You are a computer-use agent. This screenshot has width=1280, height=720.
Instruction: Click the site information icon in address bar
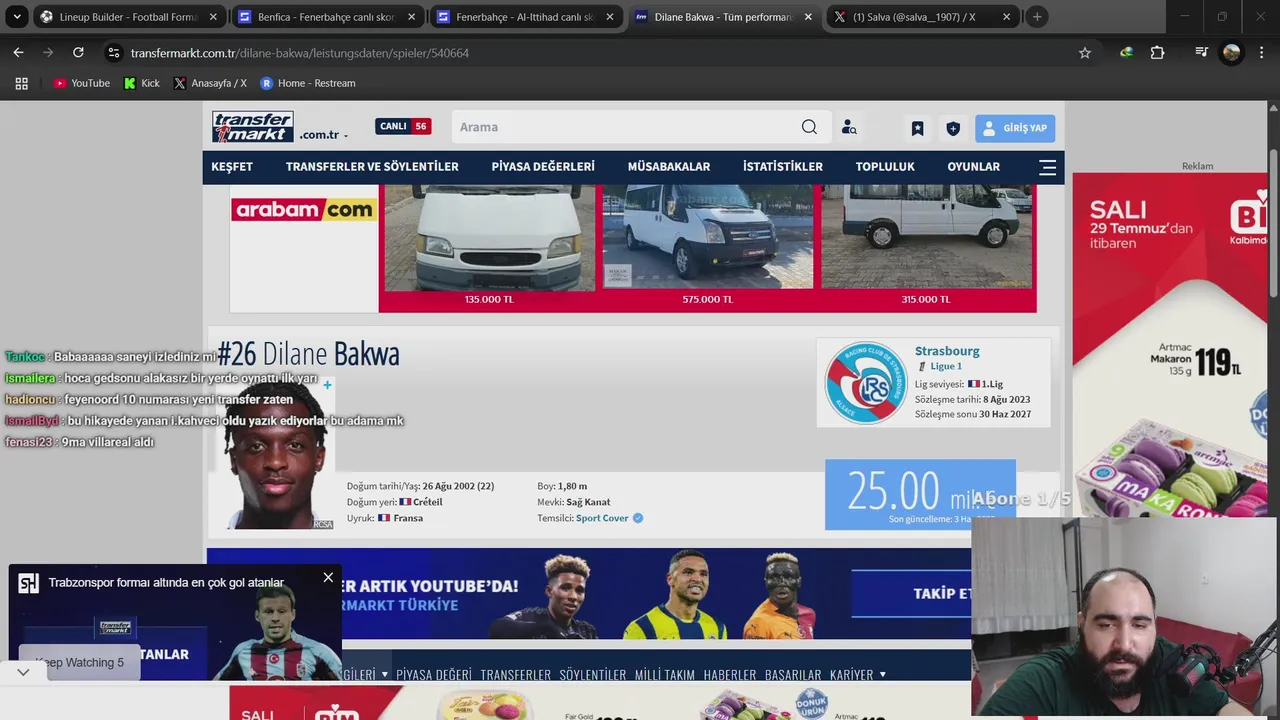pos(114,53)
